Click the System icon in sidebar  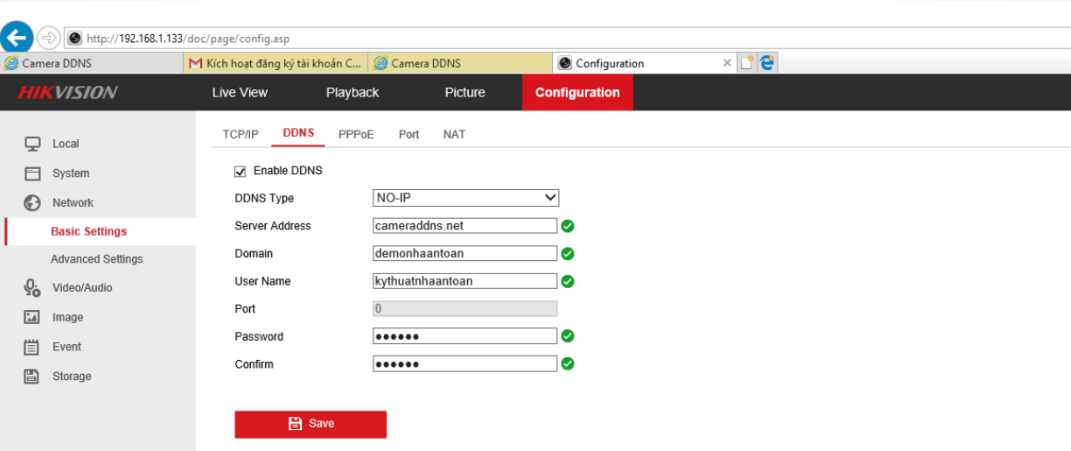[32, 174]
